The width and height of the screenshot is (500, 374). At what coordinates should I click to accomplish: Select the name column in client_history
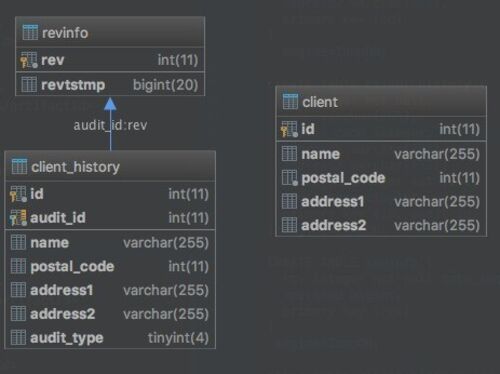tap(50, 243)
